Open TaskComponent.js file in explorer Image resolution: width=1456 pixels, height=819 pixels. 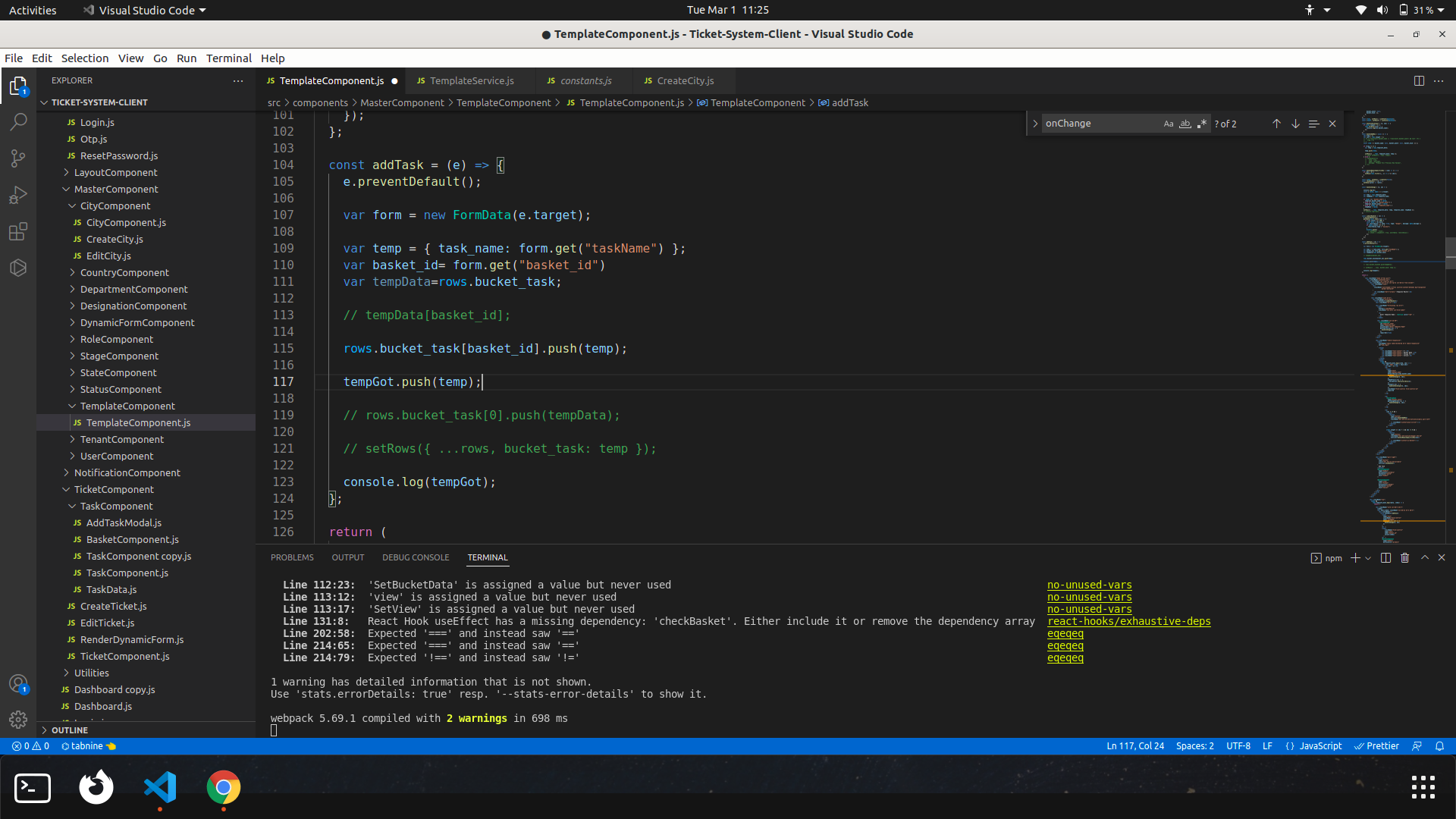[127, 573]
